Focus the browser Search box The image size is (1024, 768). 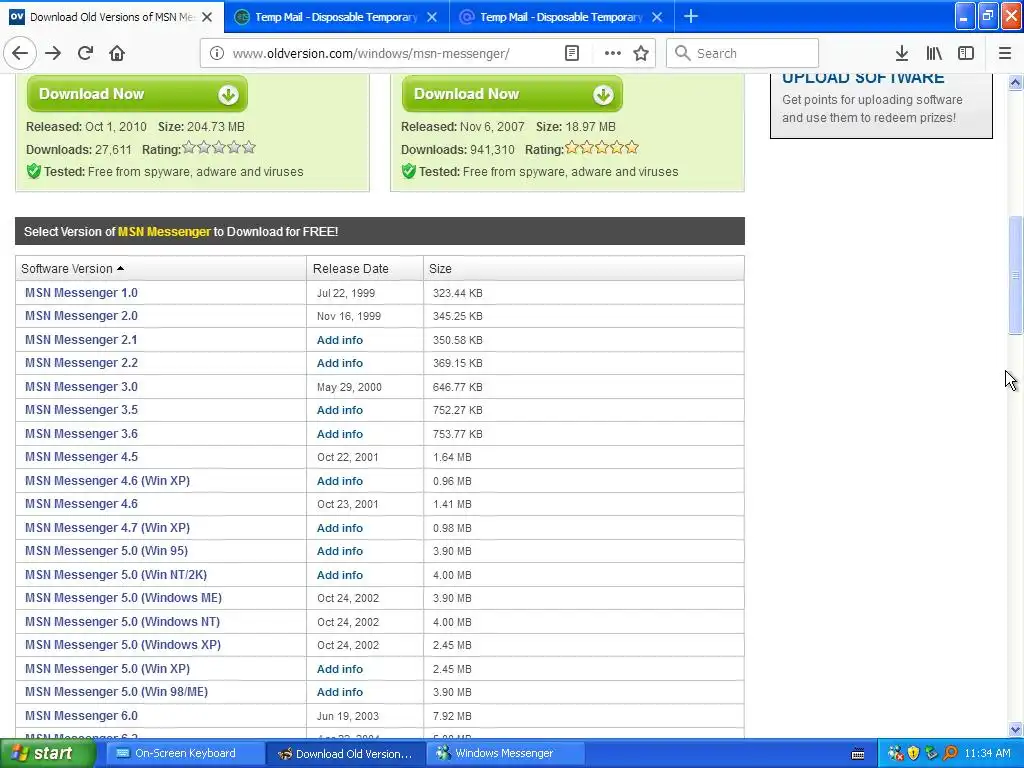click(743, 54)
